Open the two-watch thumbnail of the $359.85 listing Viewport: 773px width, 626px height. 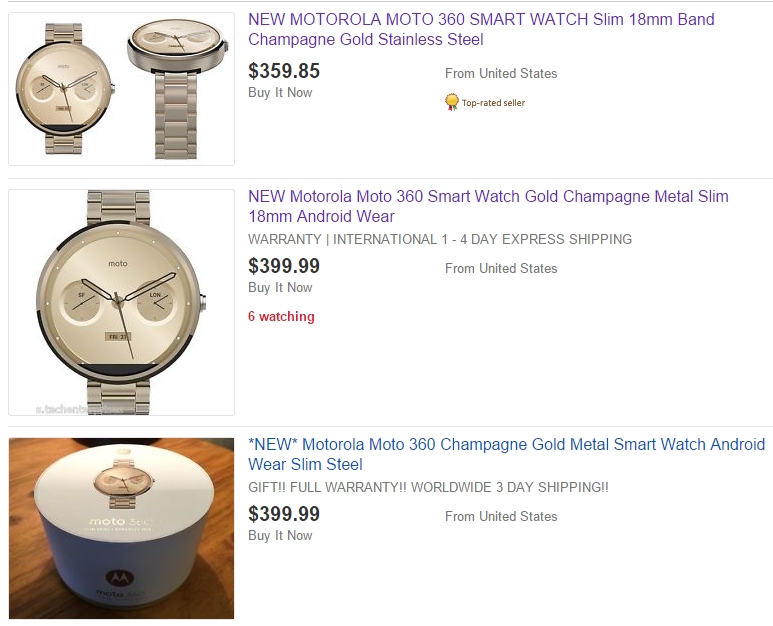[121, 89]
